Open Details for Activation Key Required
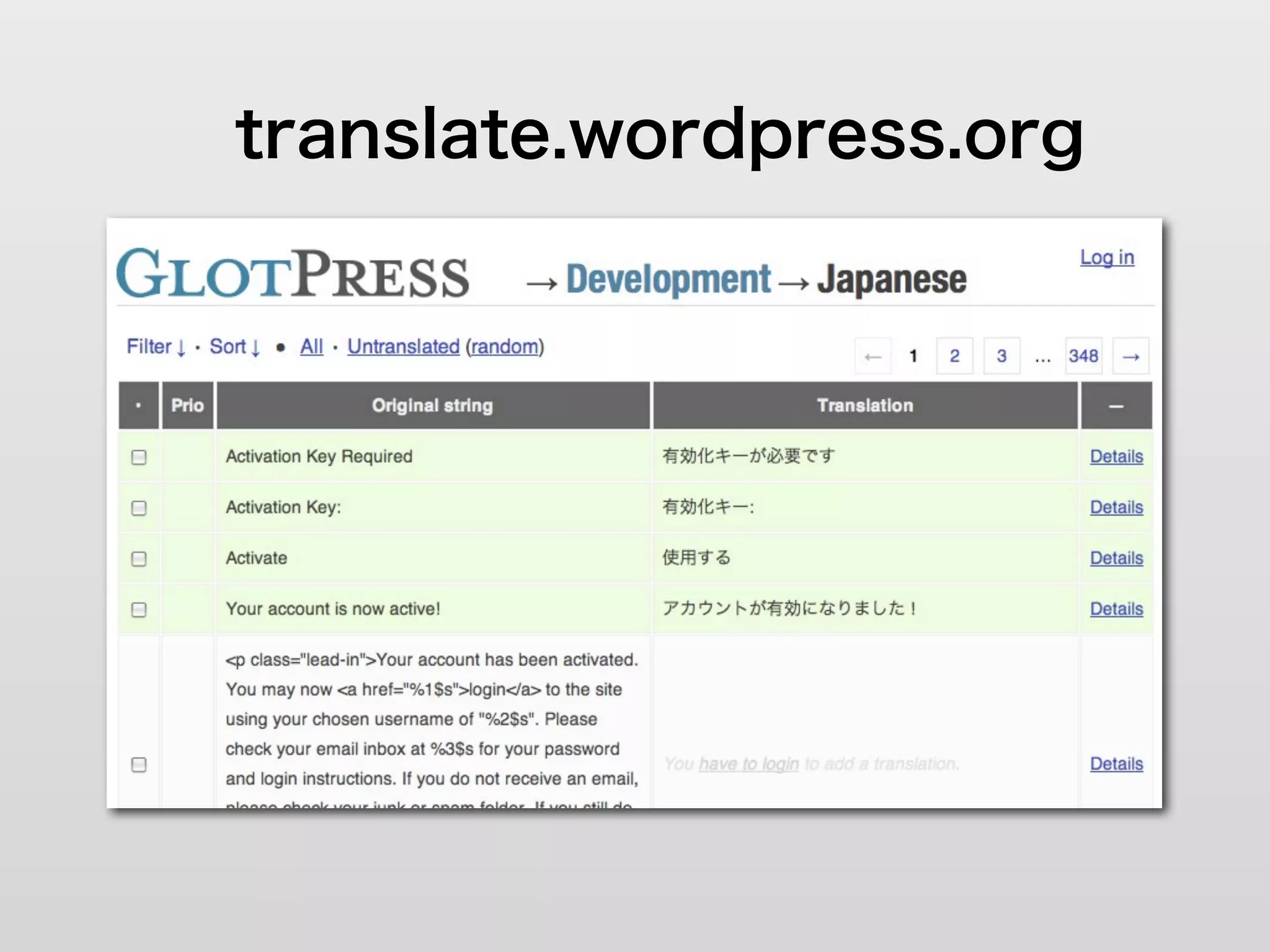The height and width of the screenshot is (952, 1270). (1116, 456)
